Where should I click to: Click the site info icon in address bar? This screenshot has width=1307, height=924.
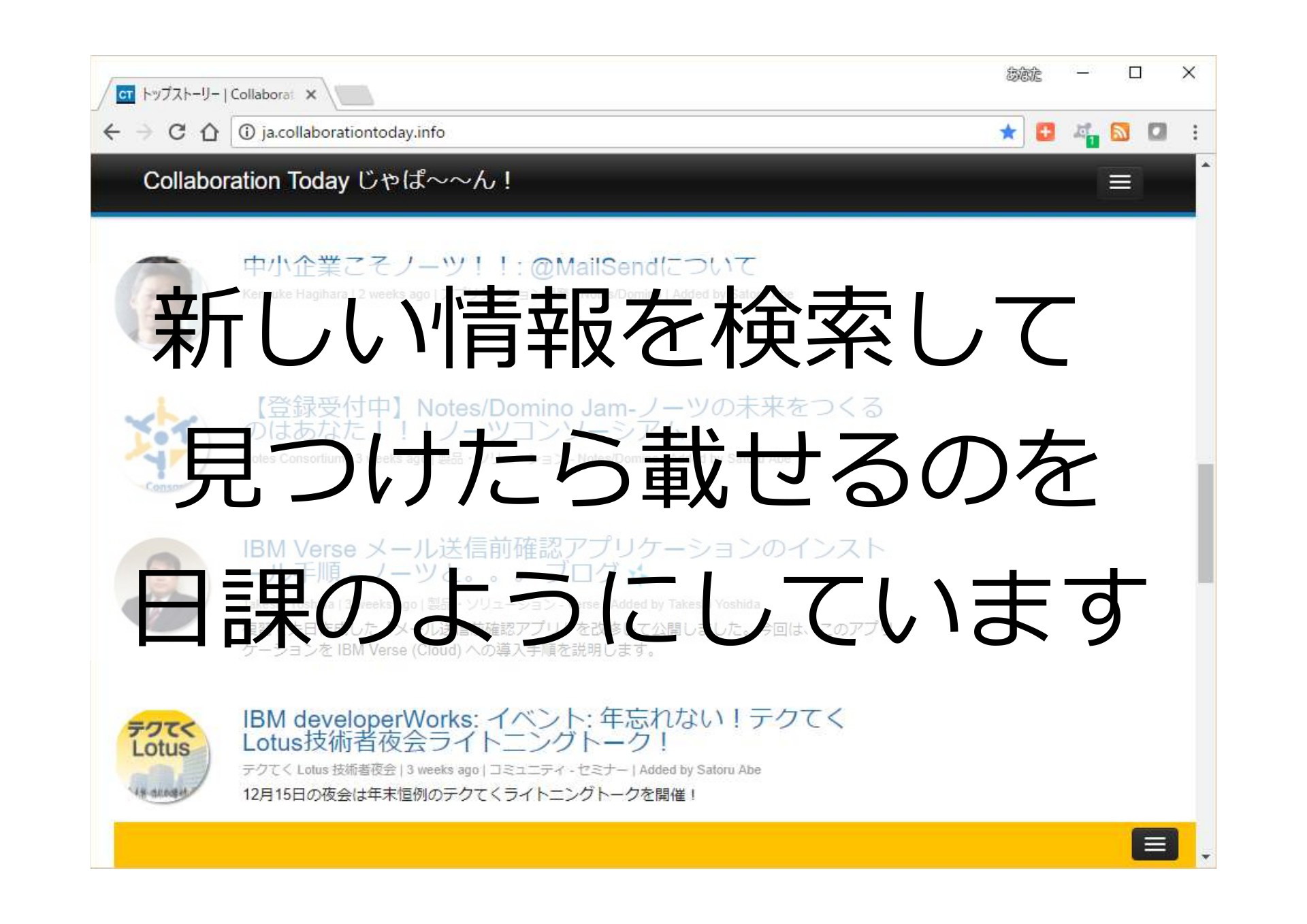pyautogui.click(x=248, y=132)
